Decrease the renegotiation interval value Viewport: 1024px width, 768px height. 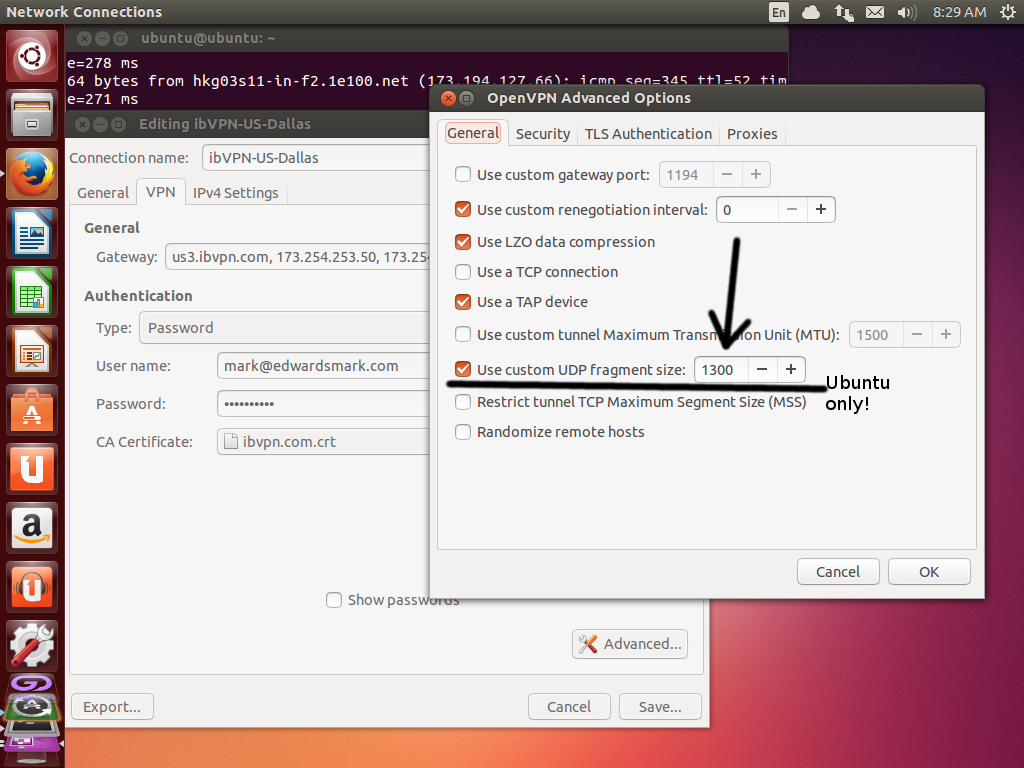point(792,210)
